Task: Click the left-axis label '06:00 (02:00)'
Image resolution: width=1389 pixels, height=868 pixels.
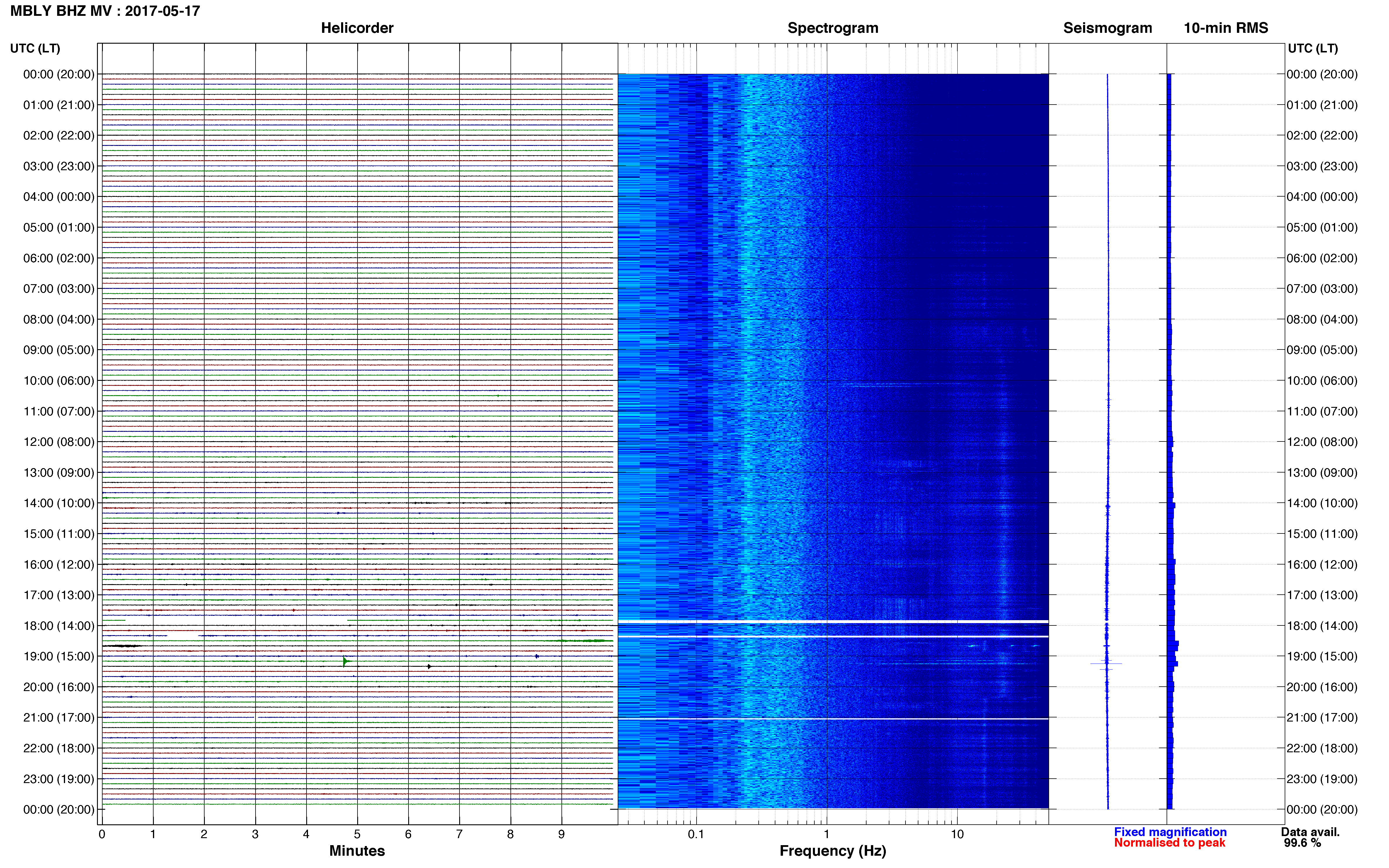Action: pos(59,258)
